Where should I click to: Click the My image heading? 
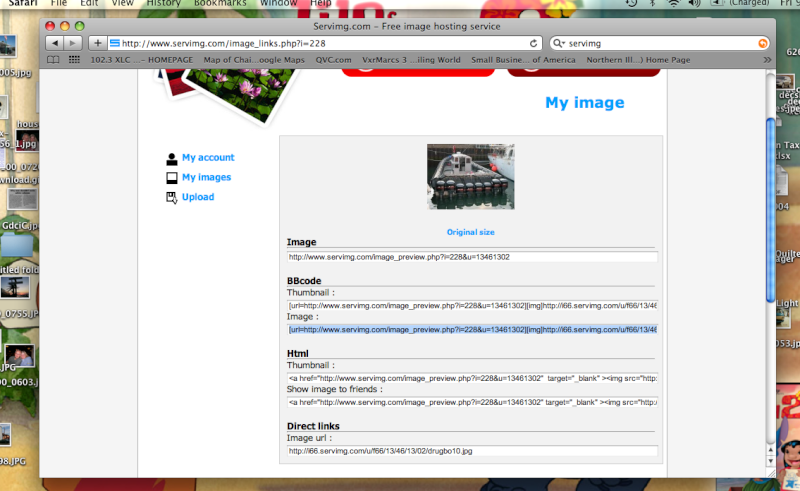(585, 103)
